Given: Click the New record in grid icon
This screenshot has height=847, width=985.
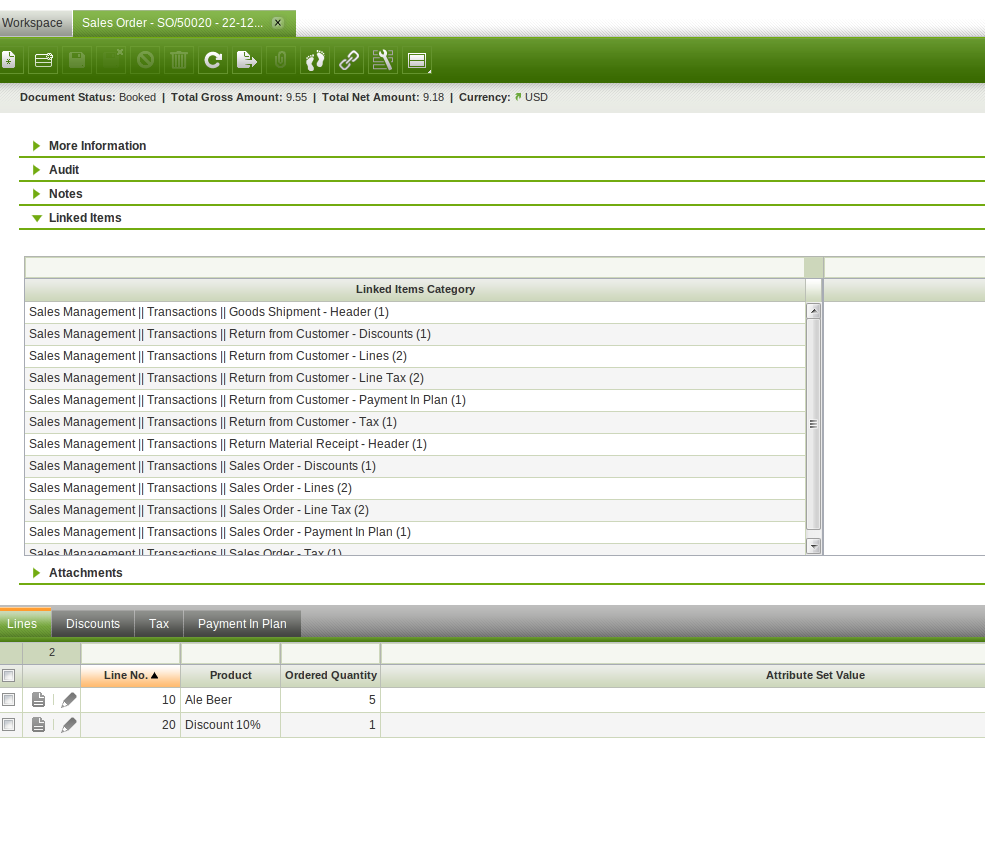Looking at the screenshot, I should point(43,60).
